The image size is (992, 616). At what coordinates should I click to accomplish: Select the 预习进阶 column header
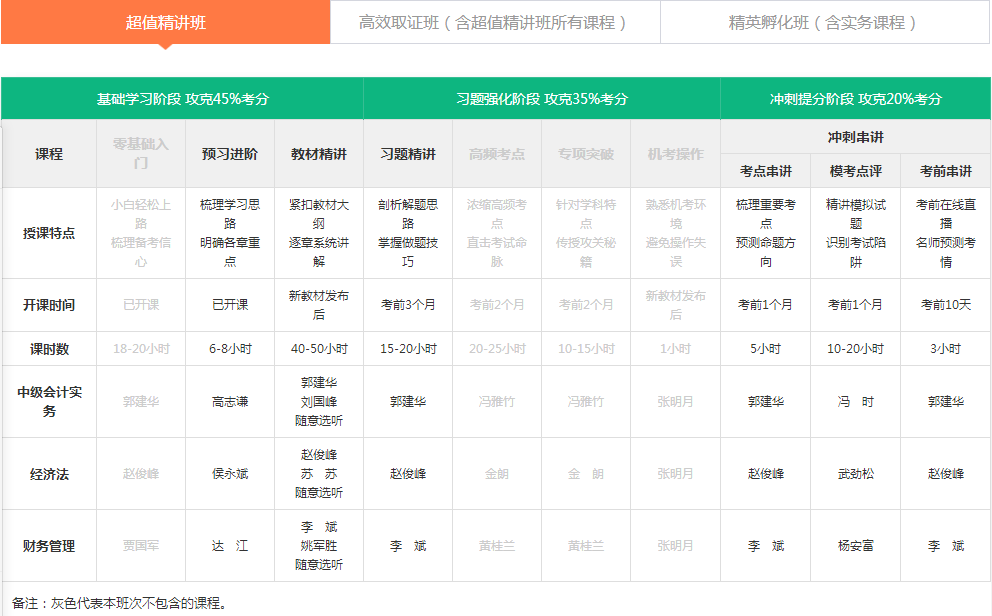click(x=229, y=154)
